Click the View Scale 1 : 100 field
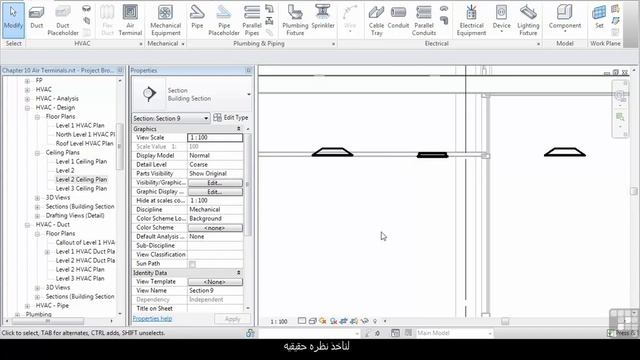 (x=215, y=138)
